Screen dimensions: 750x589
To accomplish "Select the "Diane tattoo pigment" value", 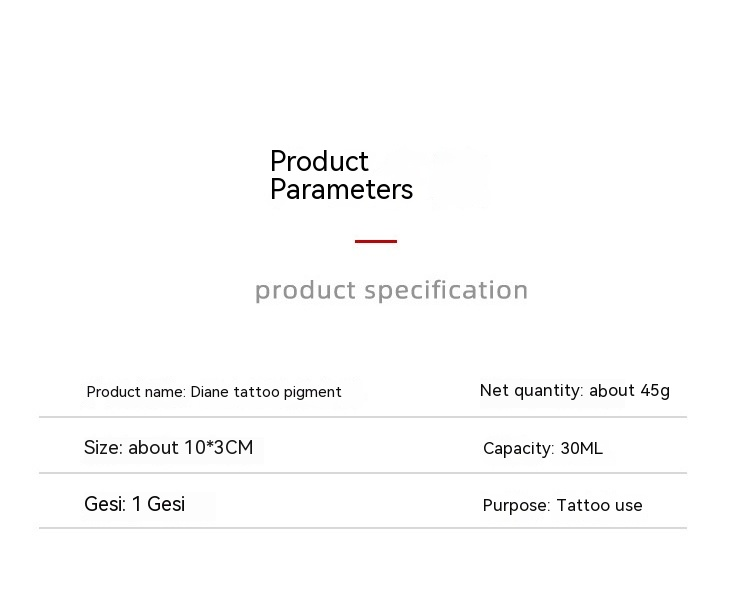I will pyautogui.click(x=266, y=392).
